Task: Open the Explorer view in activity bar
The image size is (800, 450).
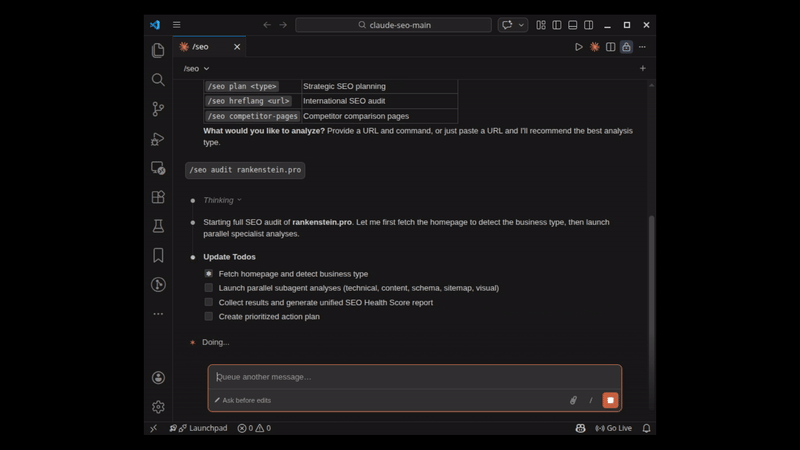Action: [x=158, y=50]
